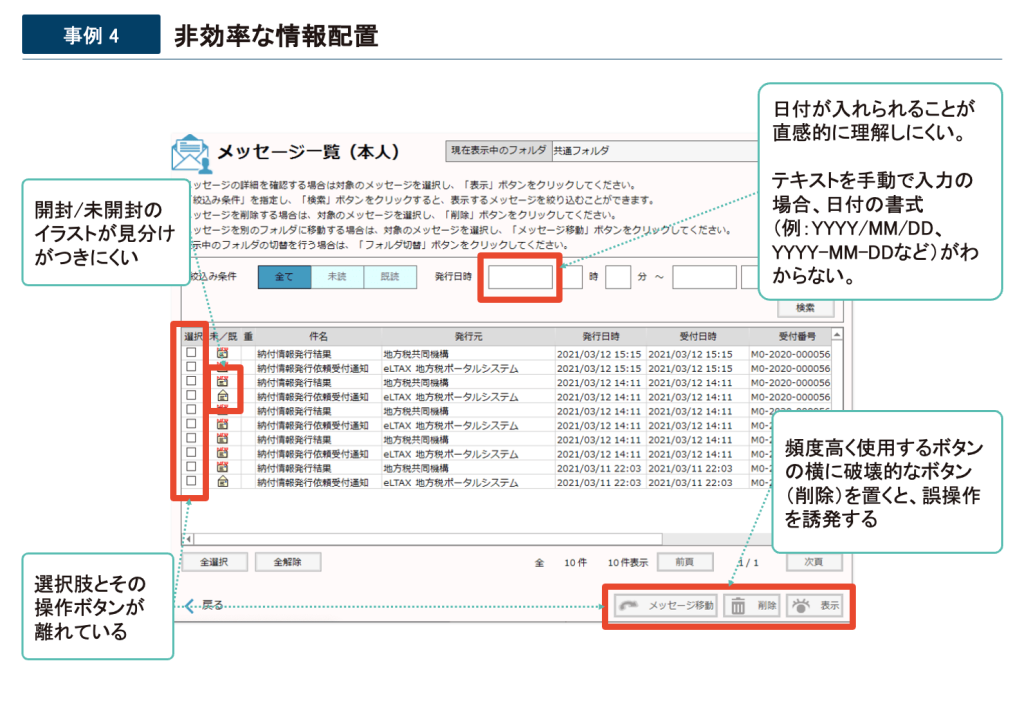
Task: Select the checkbox in the last message row
Action: click(x=191, y=482)
